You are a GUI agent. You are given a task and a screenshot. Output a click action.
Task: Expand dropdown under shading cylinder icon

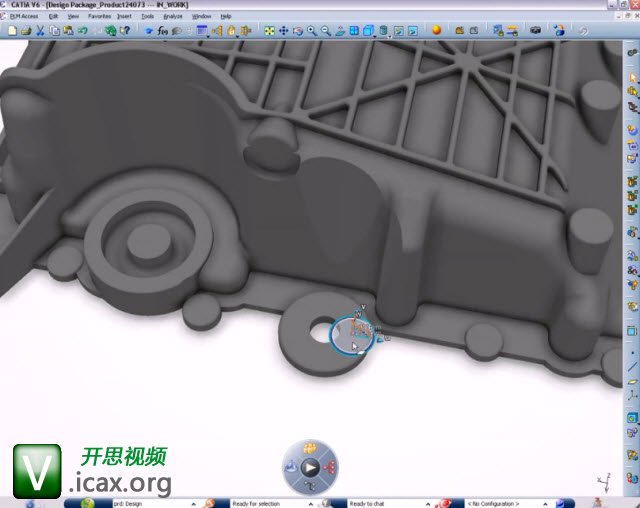point(389,37)
